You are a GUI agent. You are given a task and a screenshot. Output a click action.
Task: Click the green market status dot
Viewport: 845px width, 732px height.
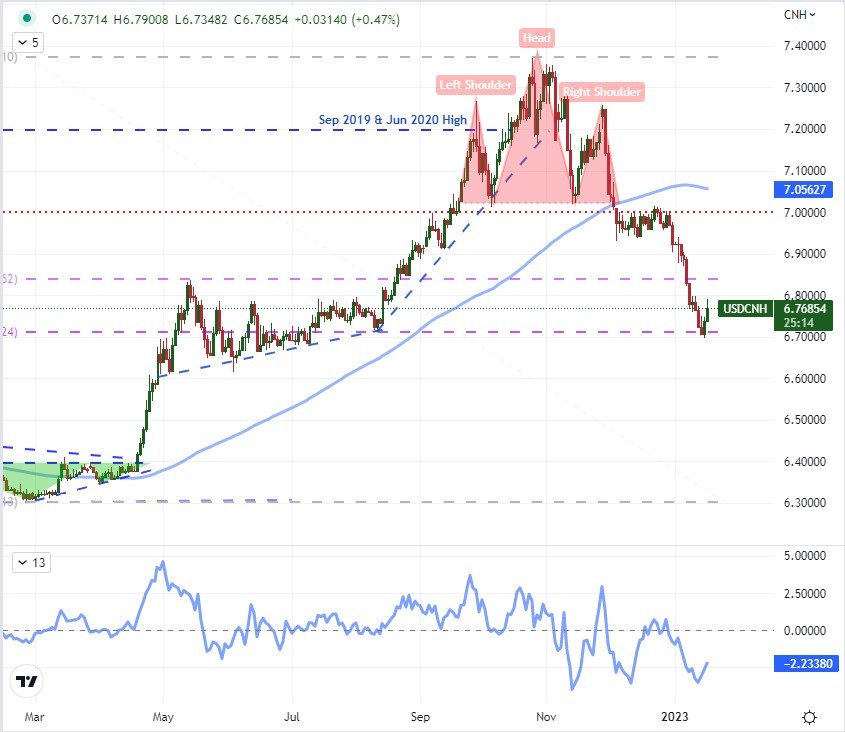tap(26, 18)
